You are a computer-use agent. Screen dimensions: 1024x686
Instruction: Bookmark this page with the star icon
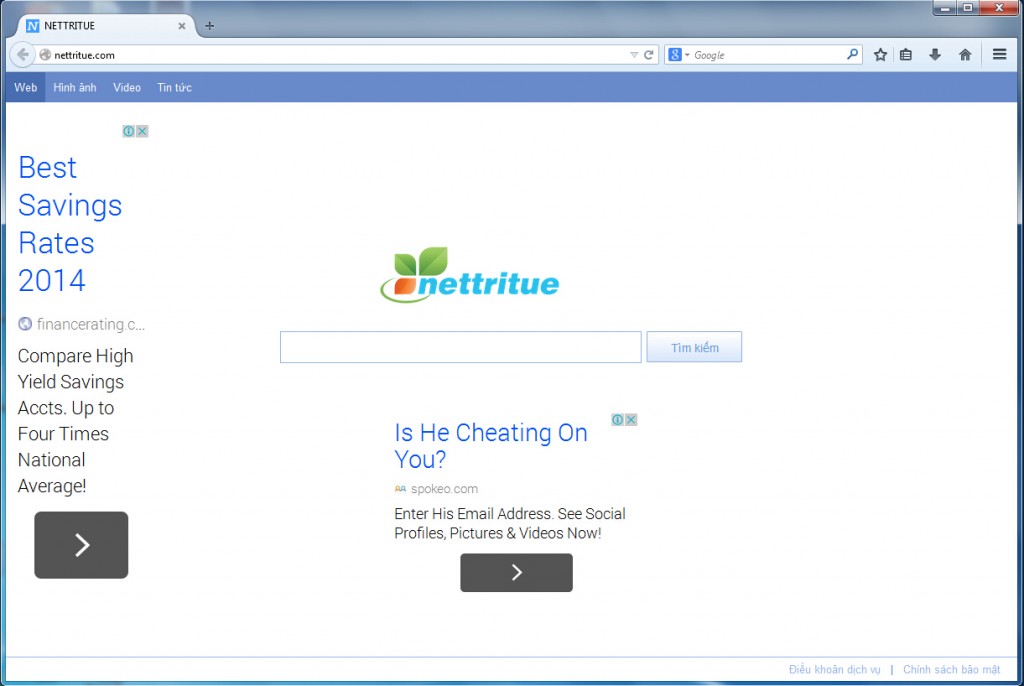pos(880,55)
